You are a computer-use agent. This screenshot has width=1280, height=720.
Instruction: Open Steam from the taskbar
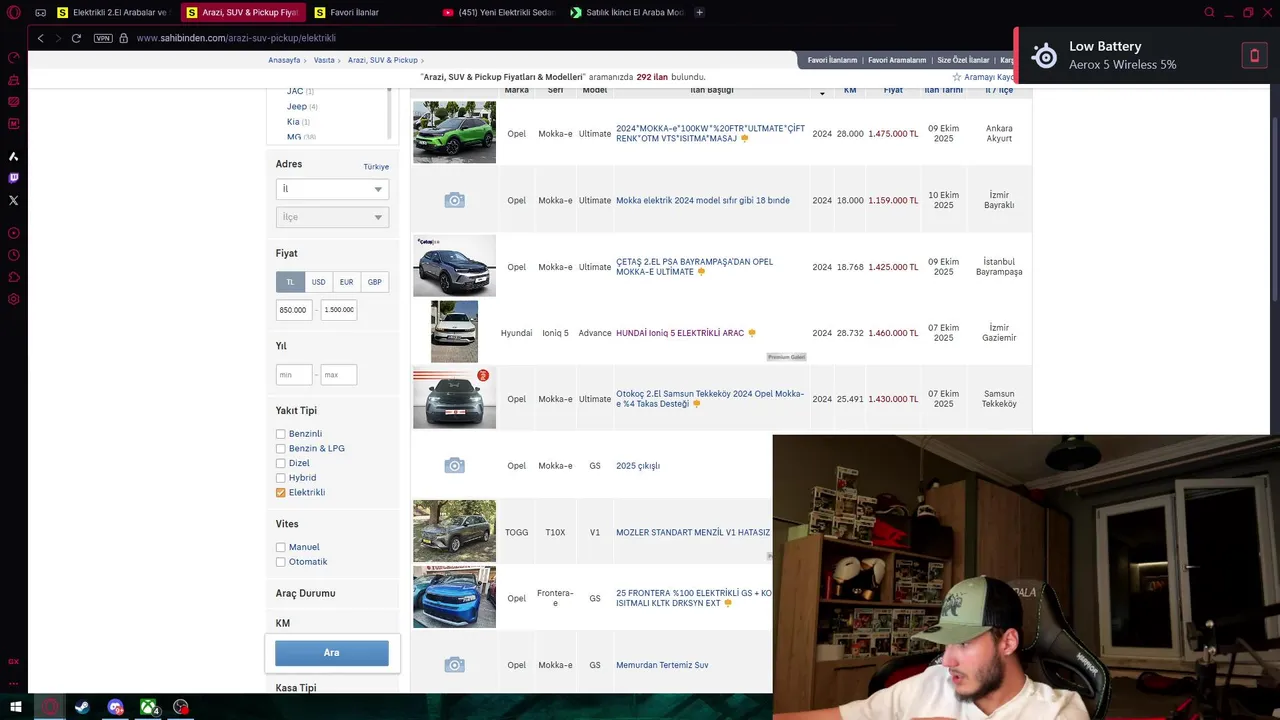coord(82,707)
